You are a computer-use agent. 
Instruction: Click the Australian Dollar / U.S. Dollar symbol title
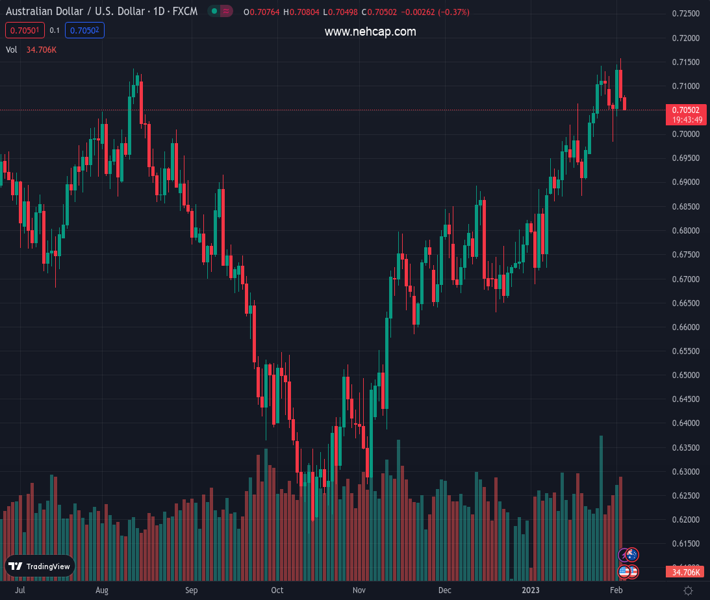coord(75,11)
